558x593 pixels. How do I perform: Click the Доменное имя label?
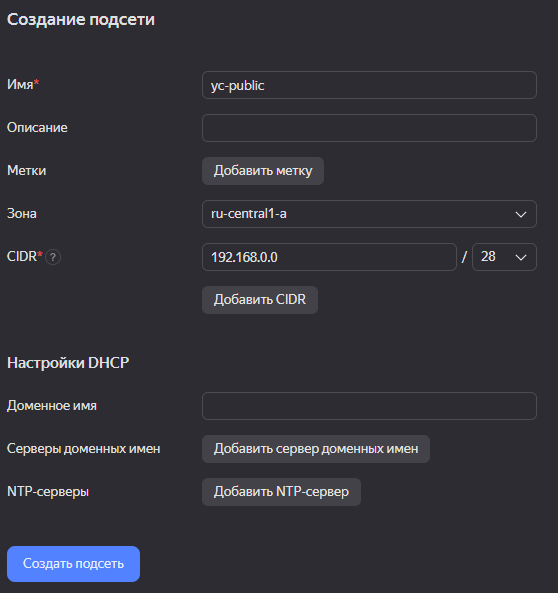52,405
